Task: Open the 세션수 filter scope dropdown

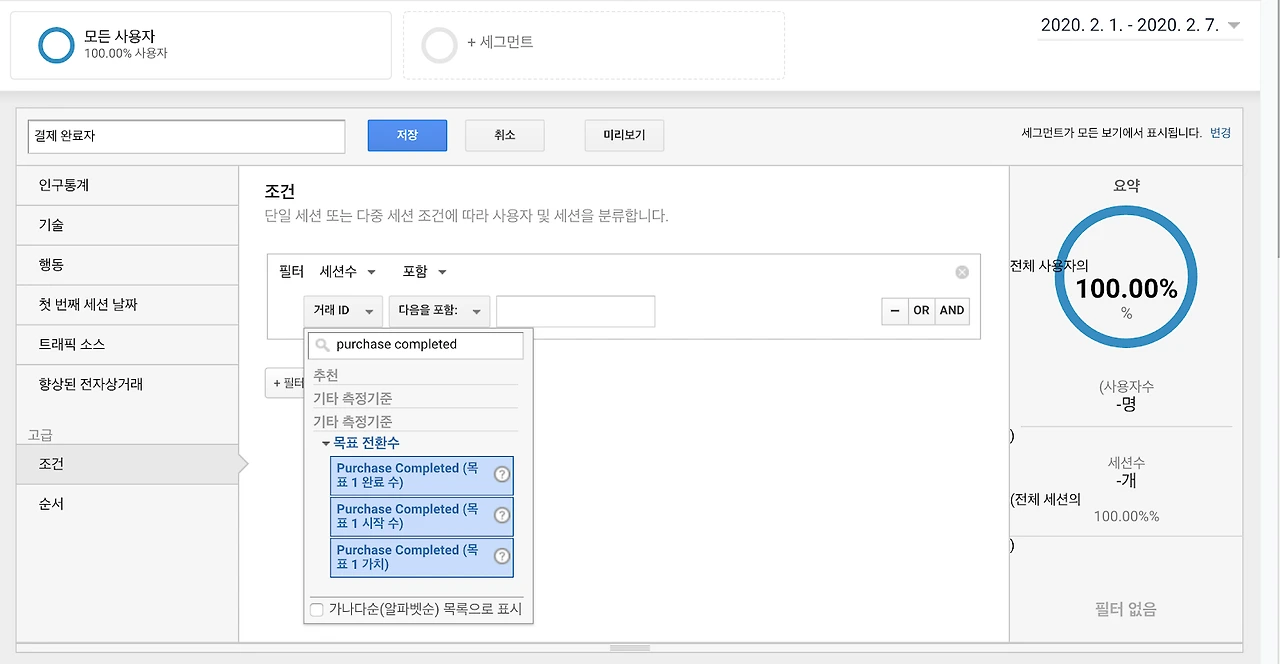Action: tap(347, 272)
